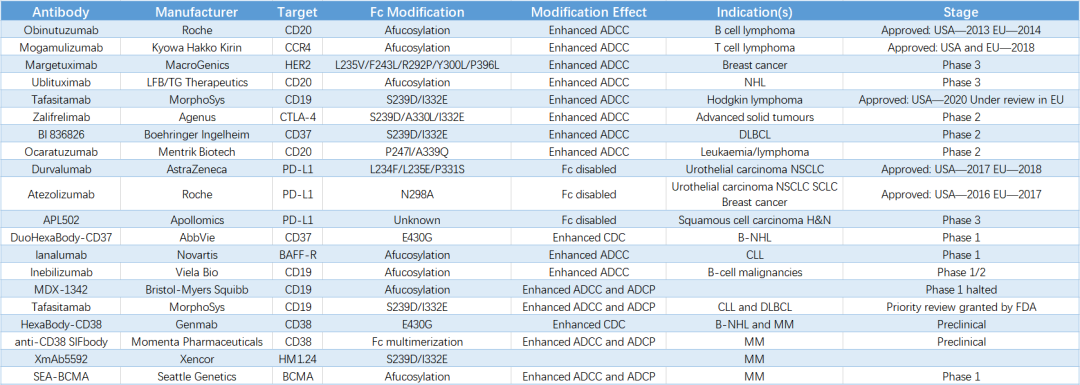Click the Phase 1 halted stage cell

[x=962, y=289]
